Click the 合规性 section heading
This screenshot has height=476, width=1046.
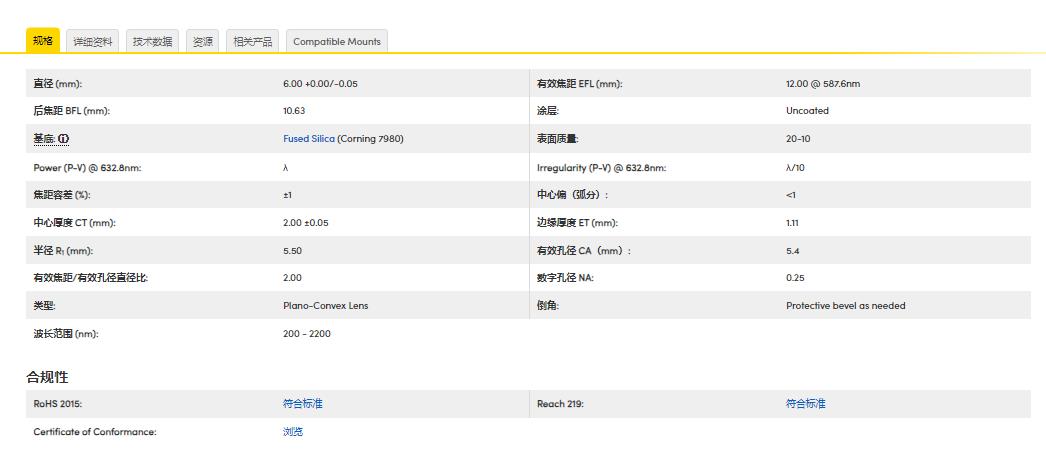pyautogui.click(x=47, y=377)
